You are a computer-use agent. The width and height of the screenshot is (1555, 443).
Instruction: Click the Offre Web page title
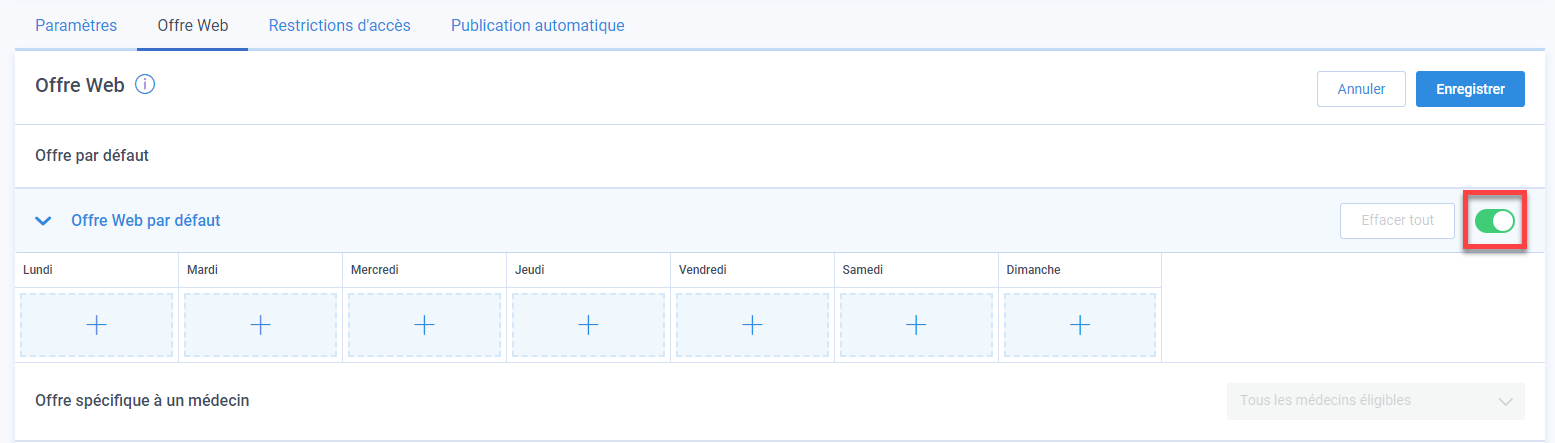(x=80, y=86)
